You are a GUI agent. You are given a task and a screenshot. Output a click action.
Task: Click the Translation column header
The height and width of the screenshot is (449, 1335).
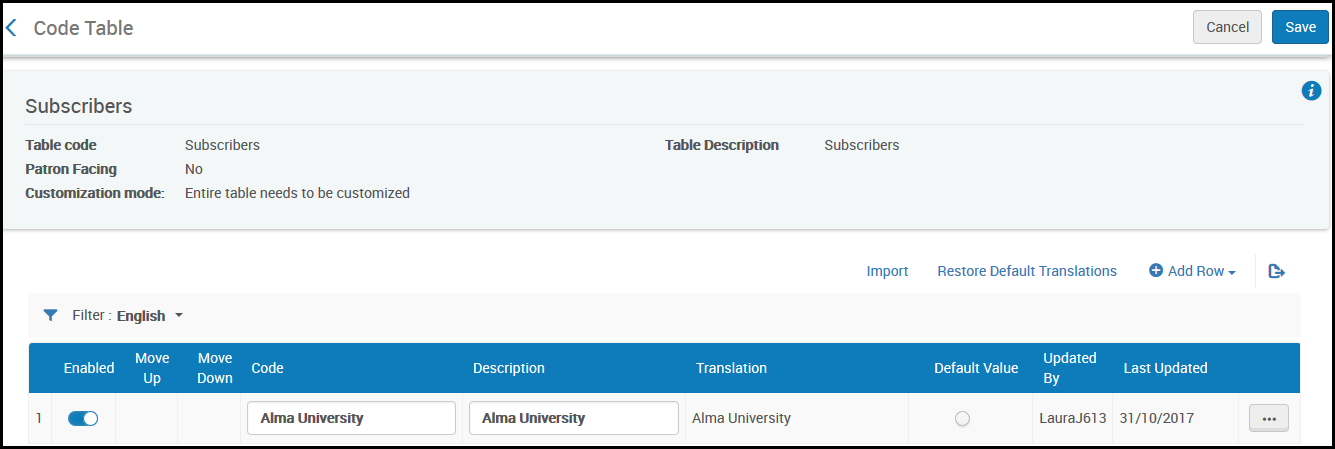click(731, 368)
